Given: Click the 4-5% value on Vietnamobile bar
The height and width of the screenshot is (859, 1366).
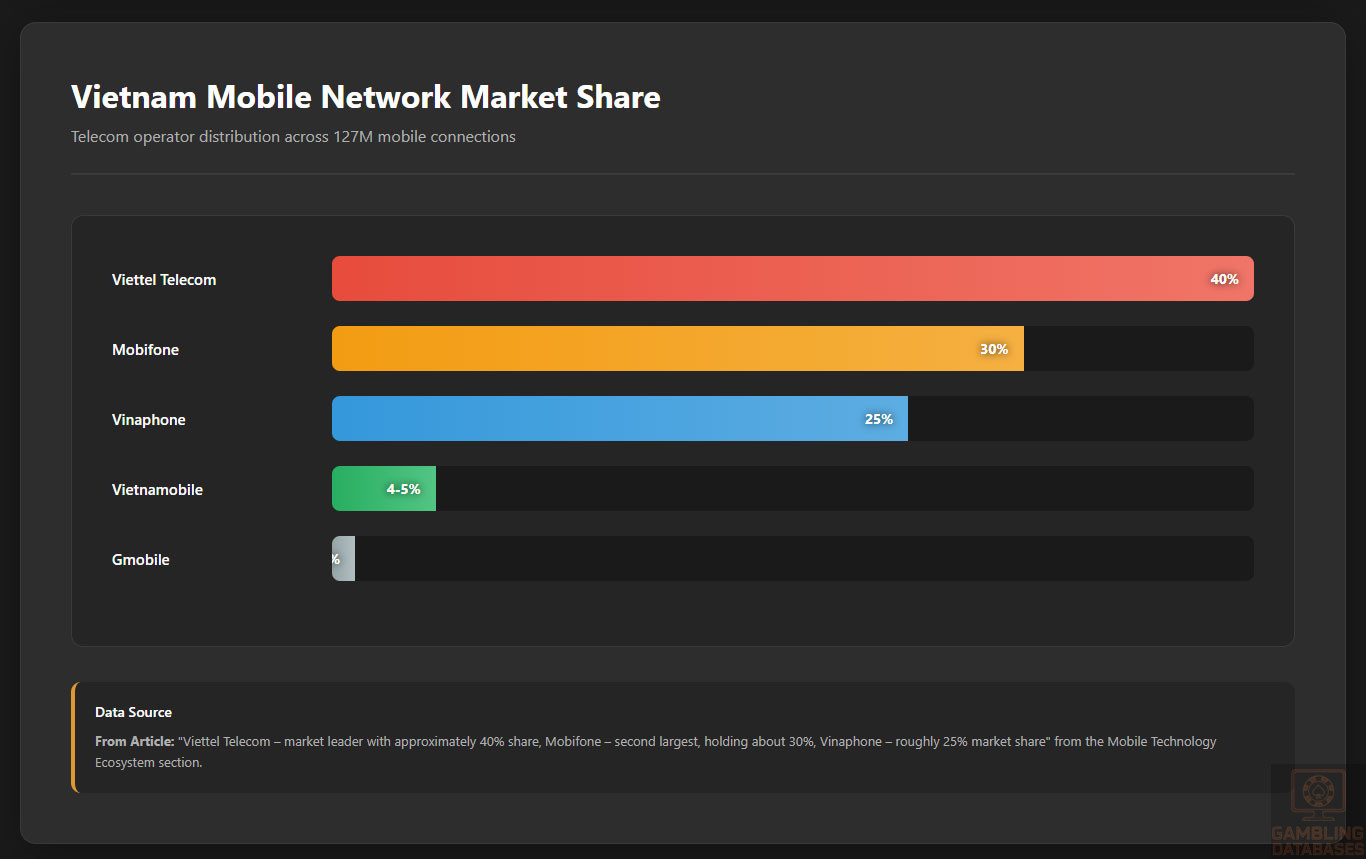Looking at the screenshot, I should coord(403,490).
